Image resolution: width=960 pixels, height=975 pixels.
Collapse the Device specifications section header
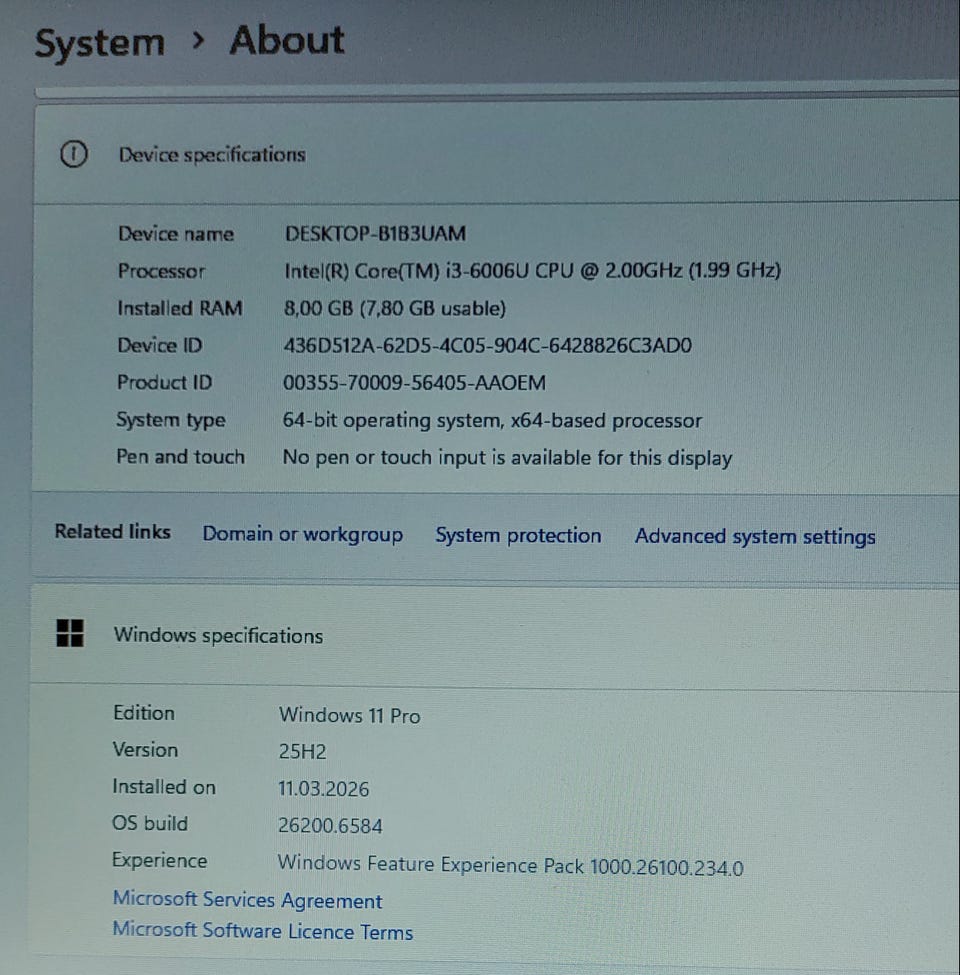(496, 154)
